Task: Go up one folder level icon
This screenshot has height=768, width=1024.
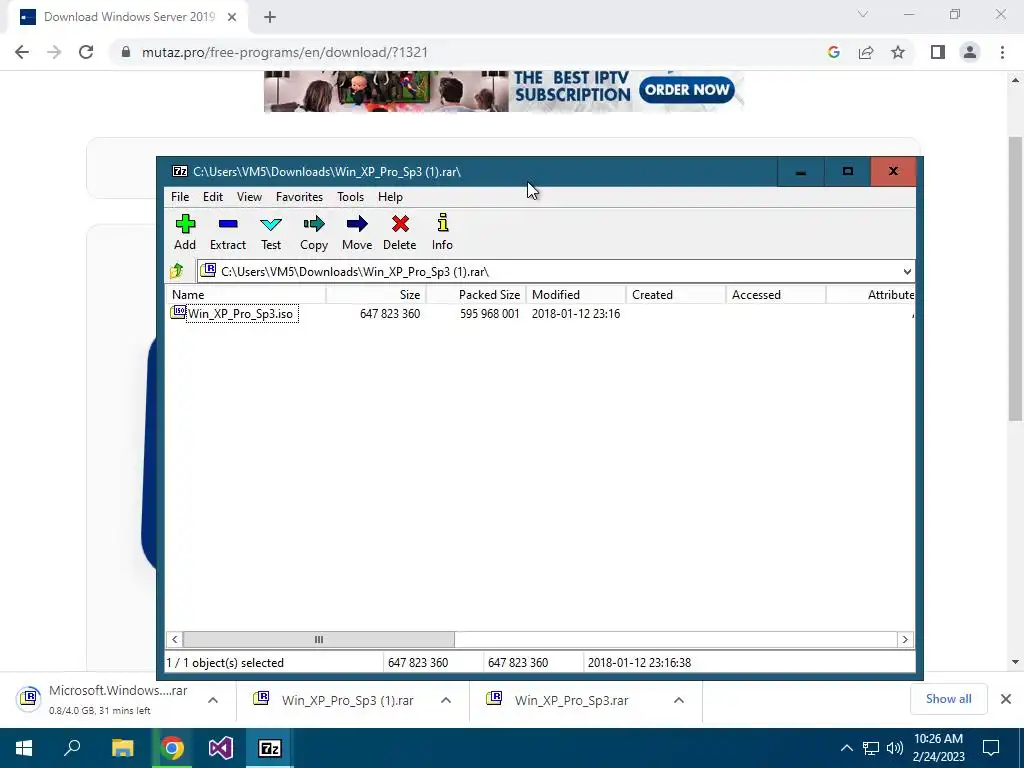Action: (x=177, y=270)
